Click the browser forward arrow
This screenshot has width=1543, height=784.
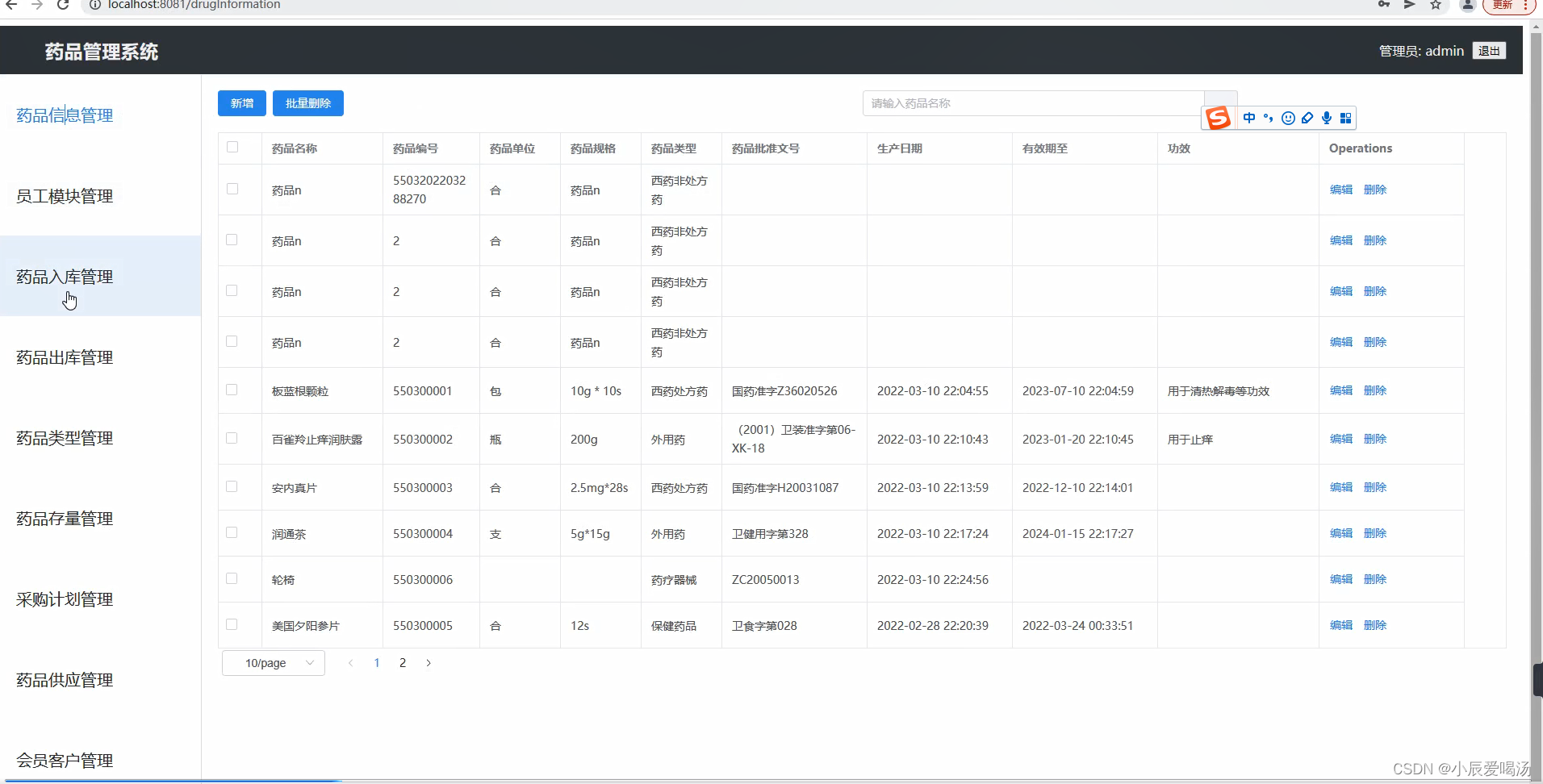pyautogui.click(x=37, y=5)
